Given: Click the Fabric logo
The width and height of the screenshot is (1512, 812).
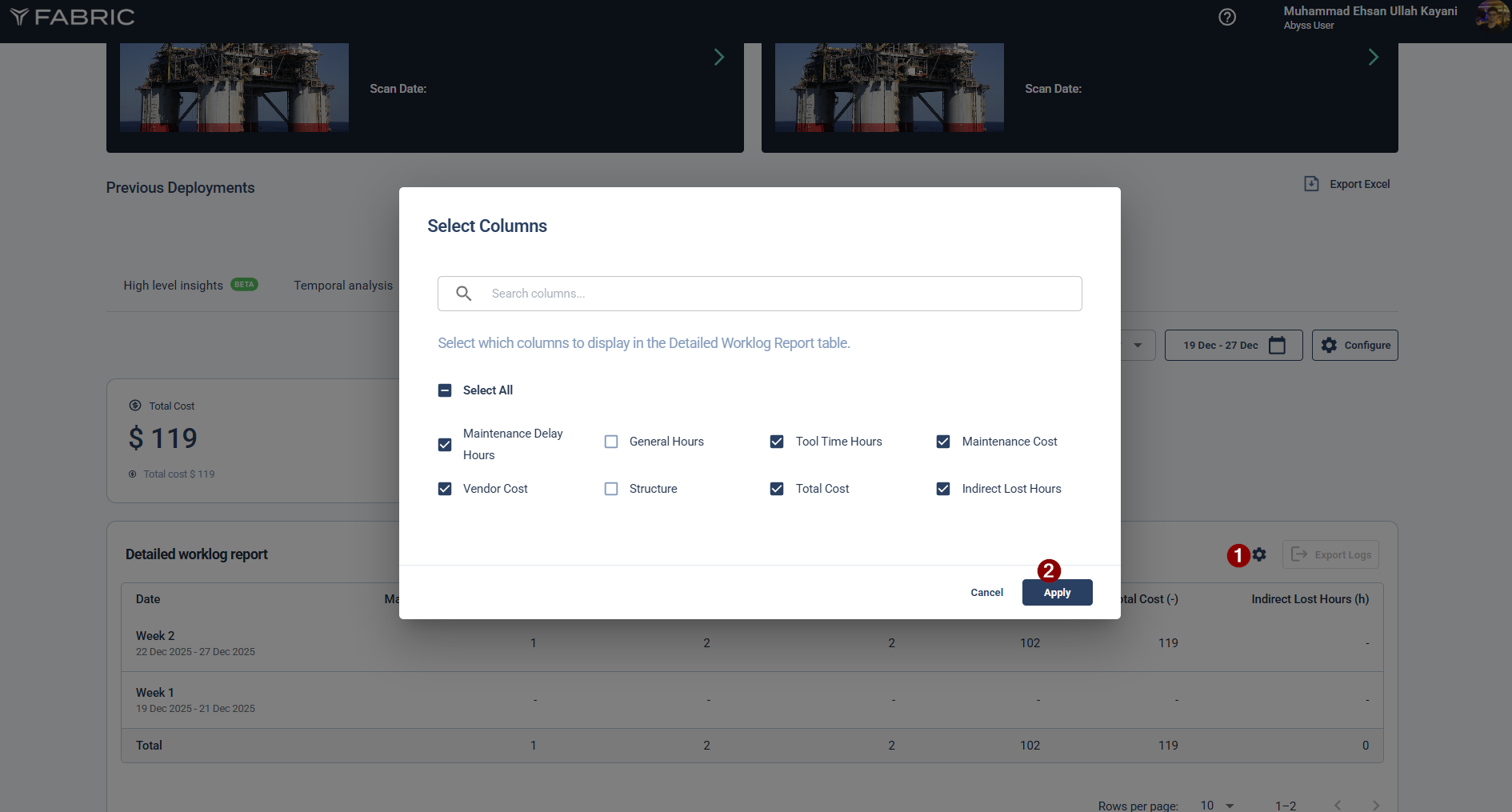Looking at the screenshot, I should click(x=72, y=17).
